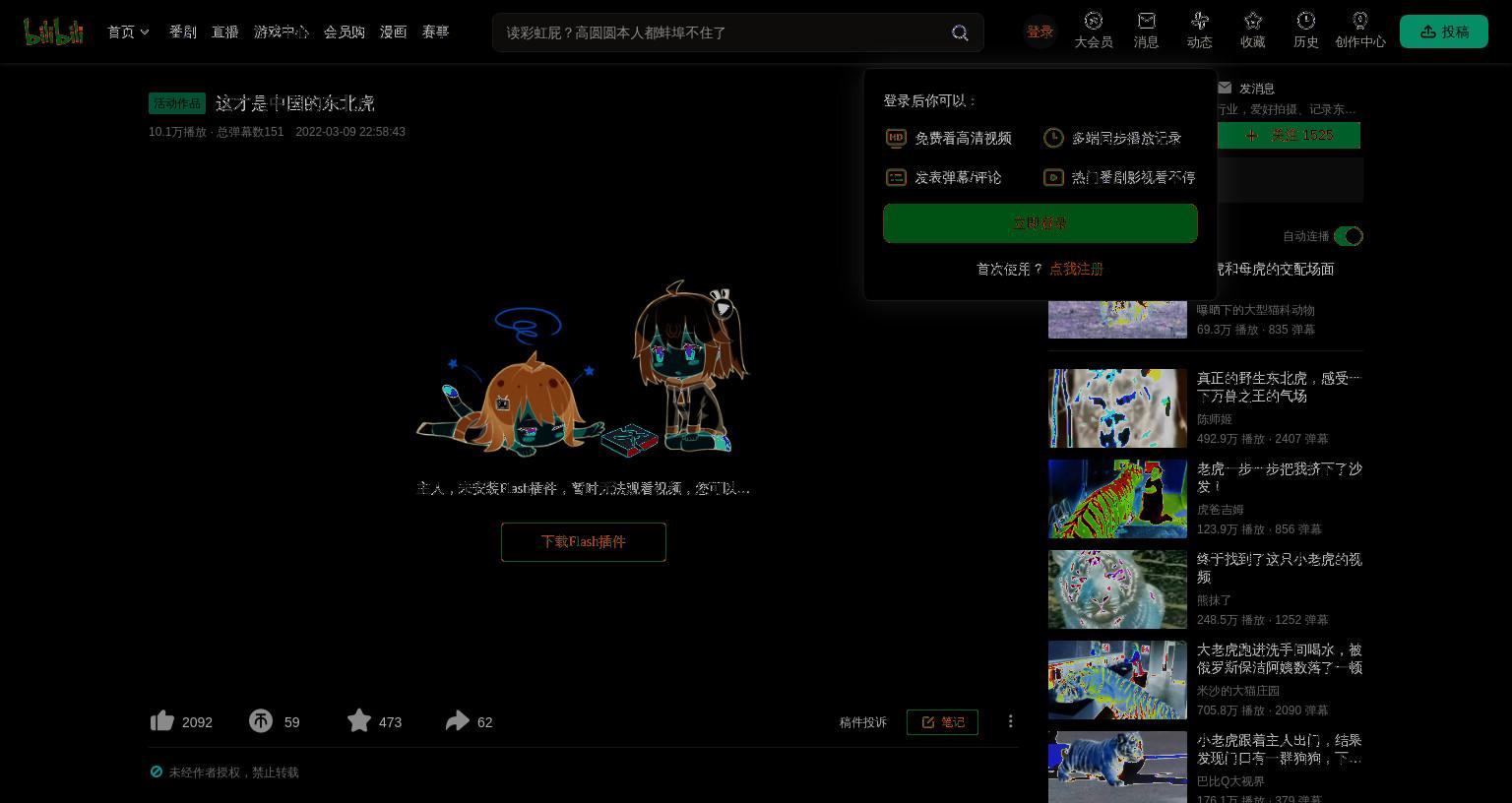Screen dimensions: 1512x803
Task: Open 大会员 icon in header
Action: pyautogui.click(x=1094, y=21)
